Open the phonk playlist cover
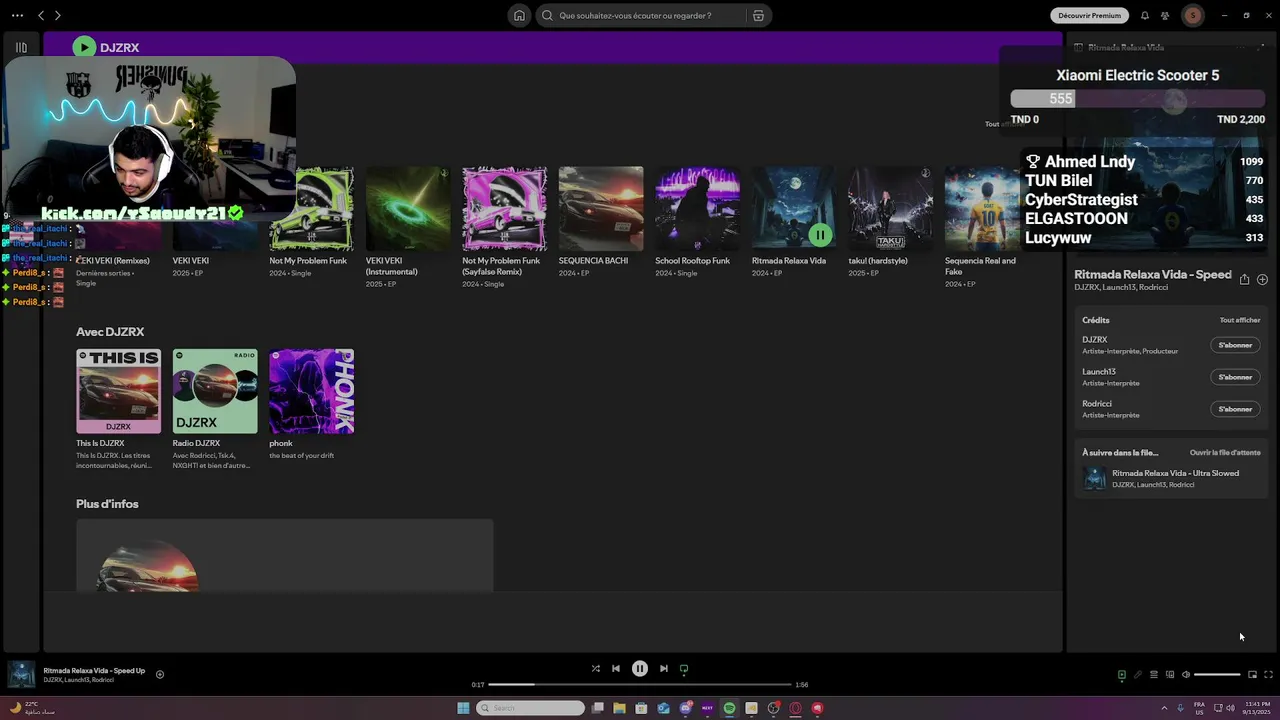 (311, 391)
